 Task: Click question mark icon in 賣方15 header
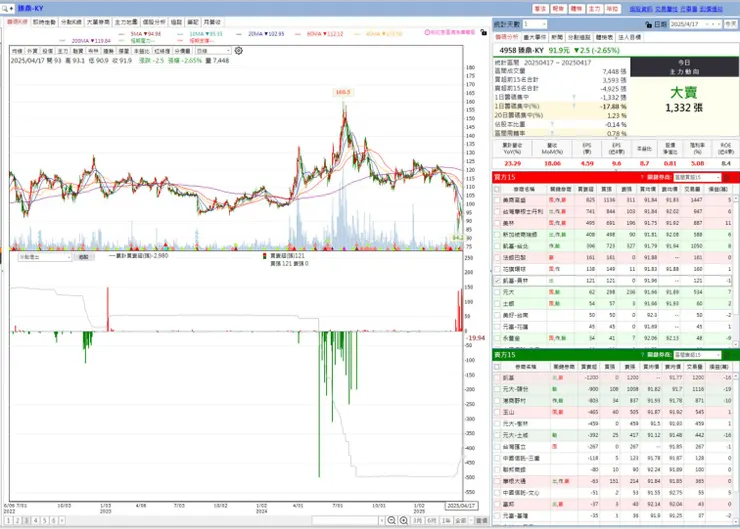(642, 355)
